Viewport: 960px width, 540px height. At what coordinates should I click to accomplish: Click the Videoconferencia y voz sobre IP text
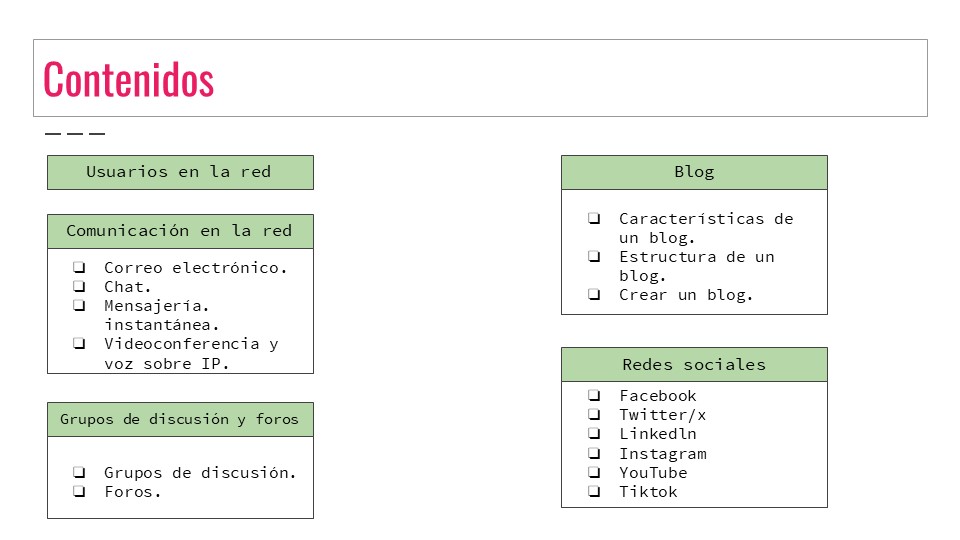(x=190, y=353)
